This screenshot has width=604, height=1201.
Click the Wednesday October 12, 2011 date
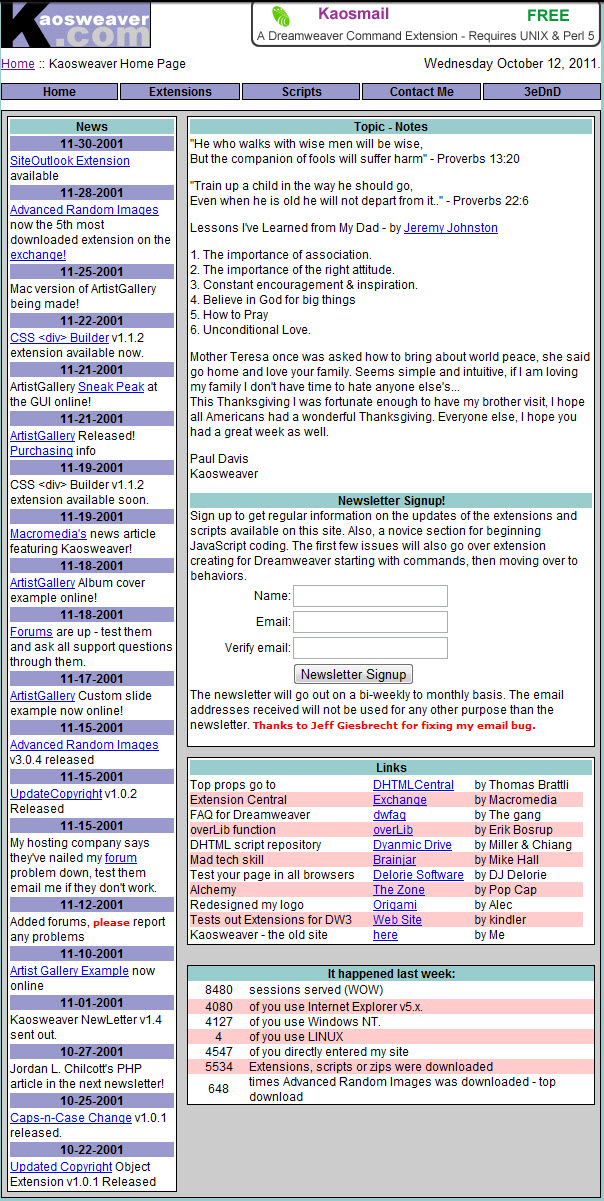(x=512, y=63)
